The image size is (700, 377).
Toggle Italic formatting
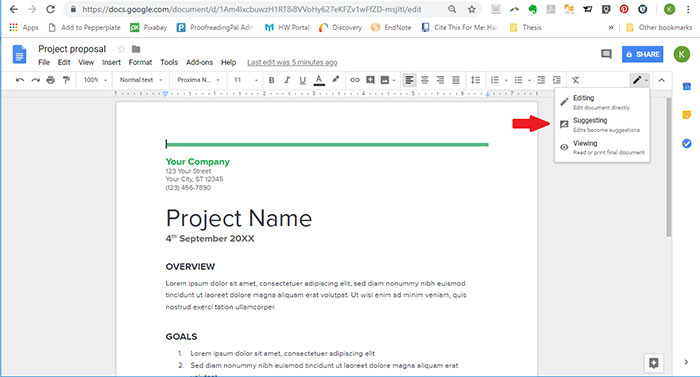[287, 80]
